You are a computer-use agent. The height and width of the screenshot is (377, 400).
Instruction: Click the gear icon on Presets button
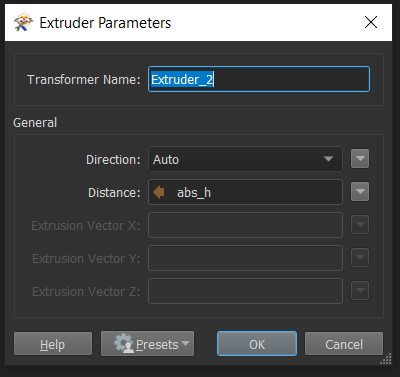point(124,343)
